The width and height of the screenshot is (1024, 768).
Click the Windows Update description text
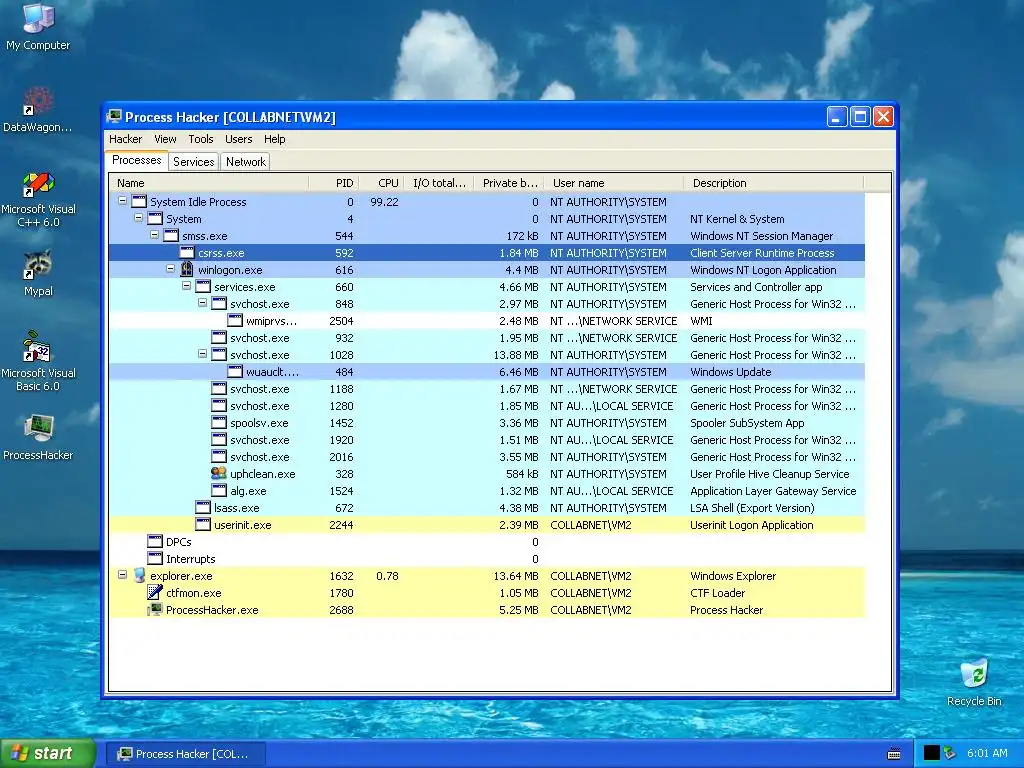tap(730, 372)
